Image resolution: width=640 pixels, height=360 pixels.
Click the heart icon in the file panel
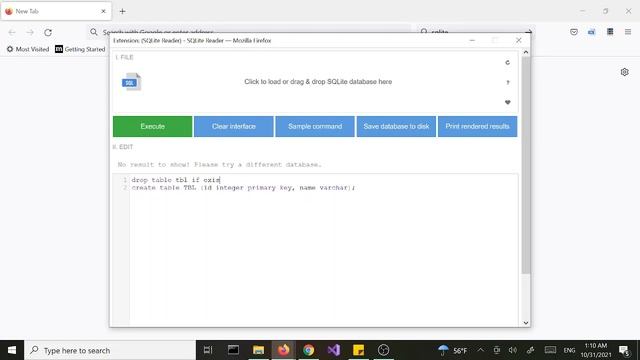[507, 102]
